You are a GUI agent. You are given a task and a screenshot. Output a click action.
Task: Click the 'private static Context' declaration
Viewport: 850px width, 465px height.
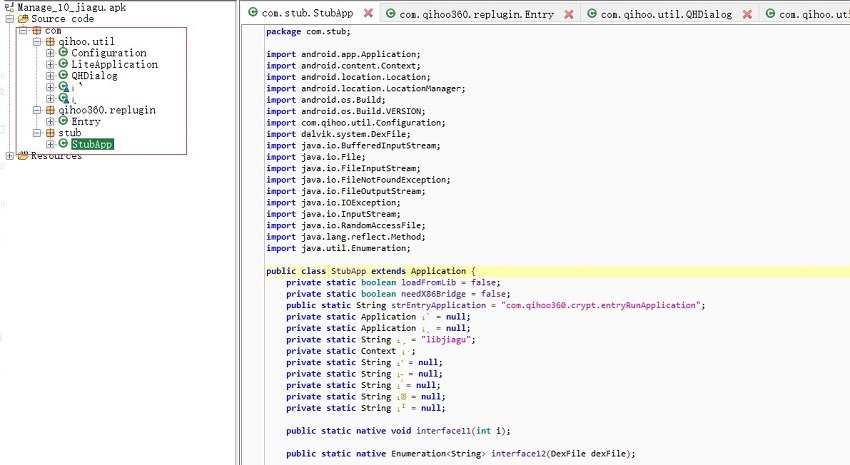pyautogui.click(x=351, y=351)
